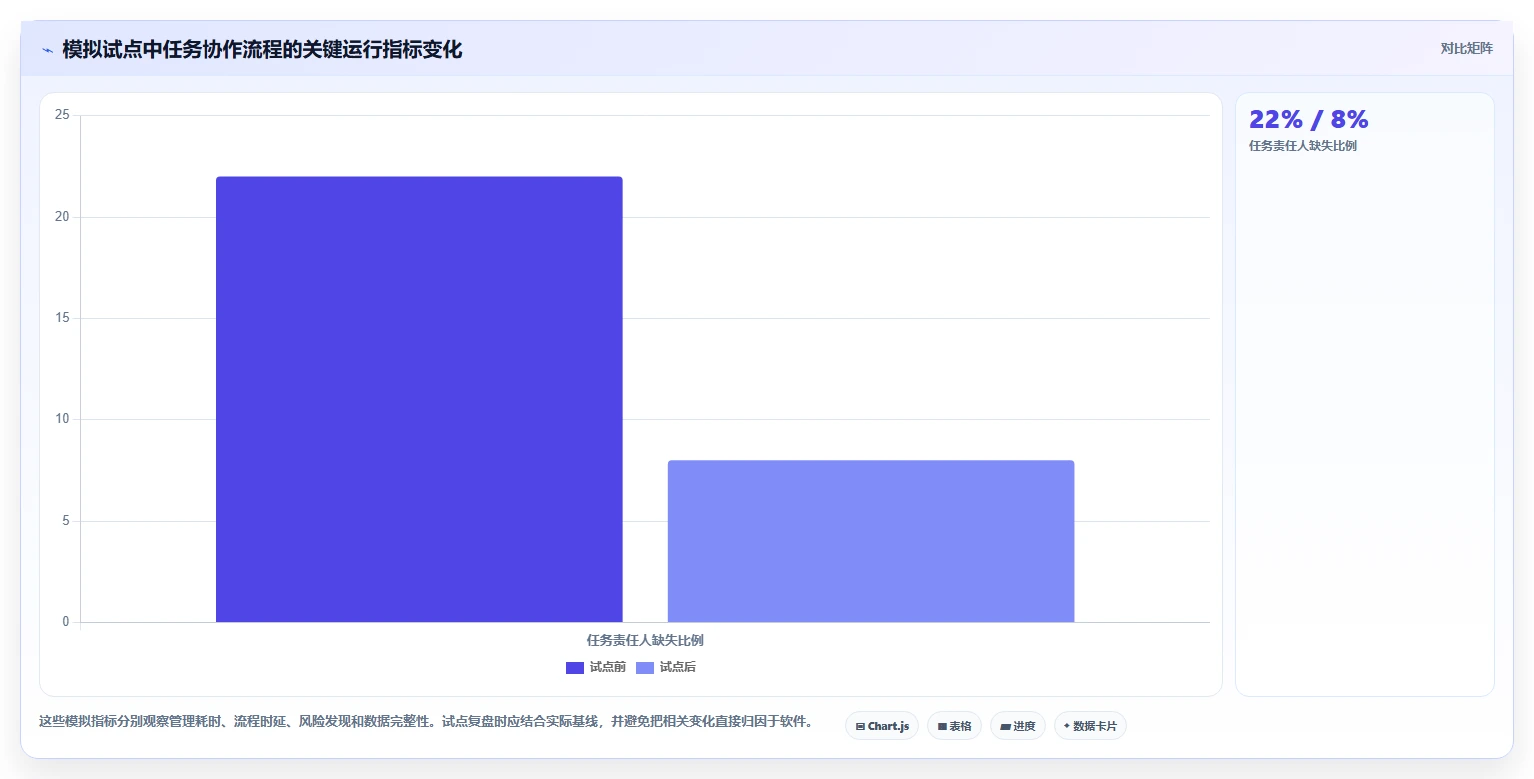This screenshot has height=779, width=1534.
Task: Click the 任务责任人缺失比例 card label
Action: pyautogui.click(x=1303, y=146)
